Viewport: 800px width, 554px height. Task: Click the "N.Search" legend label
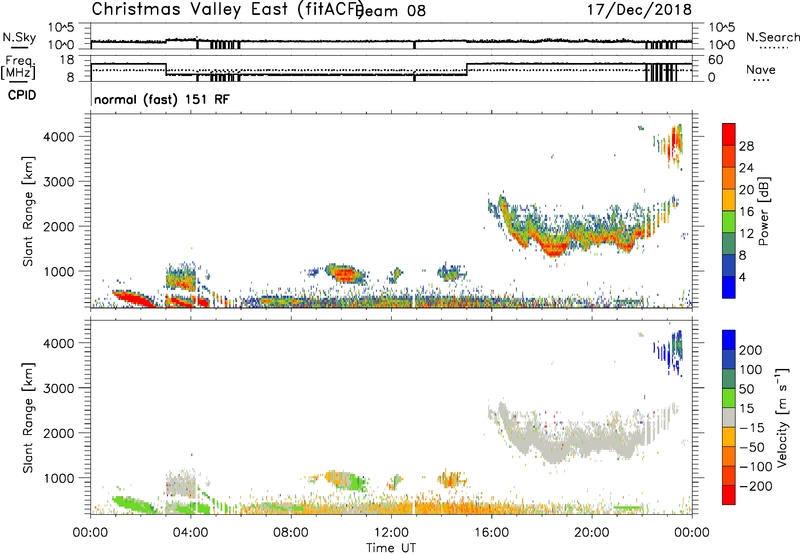(772, 37)
